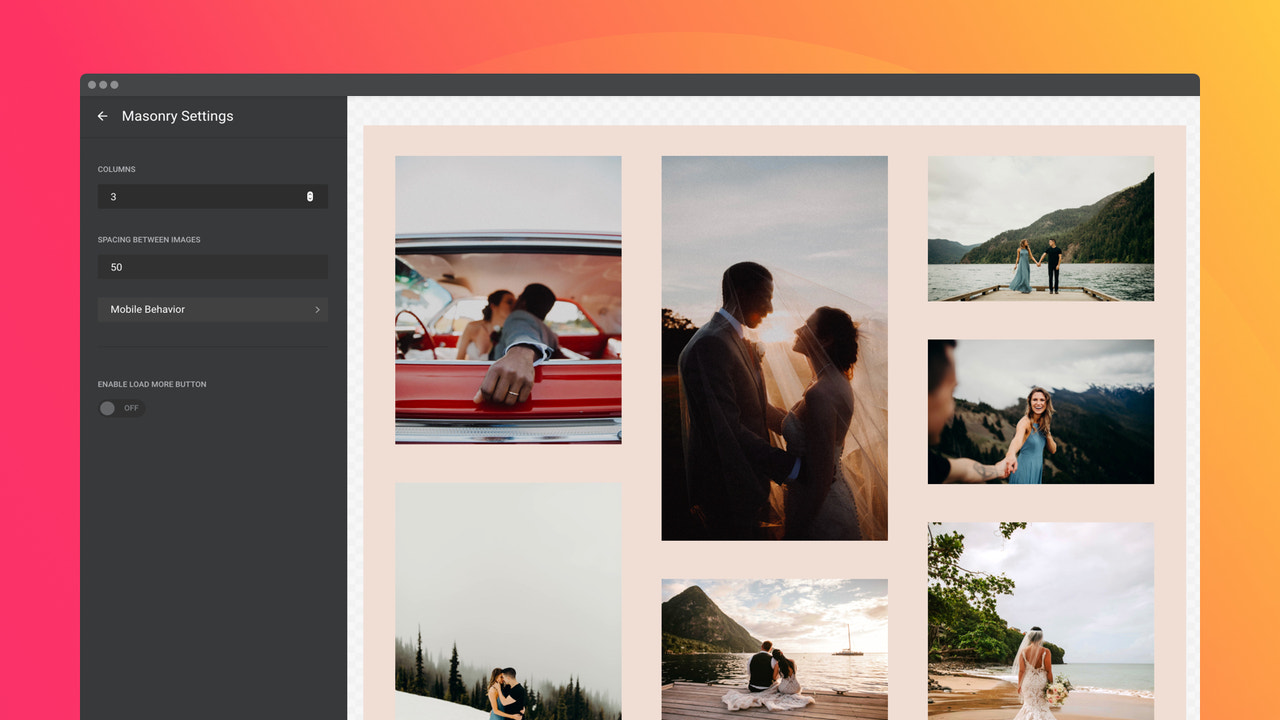This screenshot has width=1280, height=720.
Task: Open the Mobile Behavior settings panel
Action: coord(212,309)
